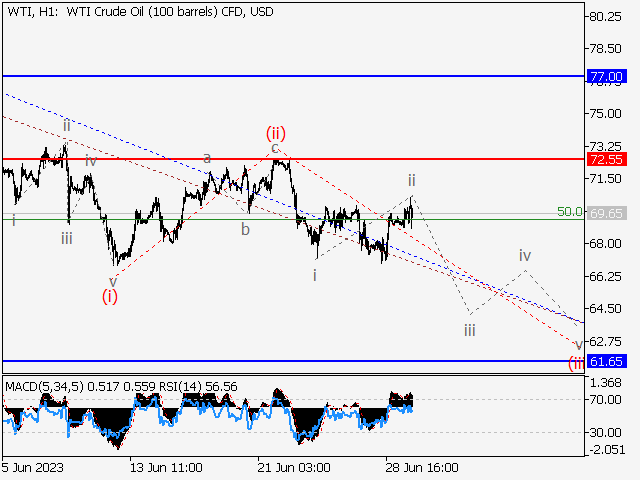Screen dimensions: 640x480
Task: Select the green 50.0 Fibonacci level label
Action: click(570, 211)
